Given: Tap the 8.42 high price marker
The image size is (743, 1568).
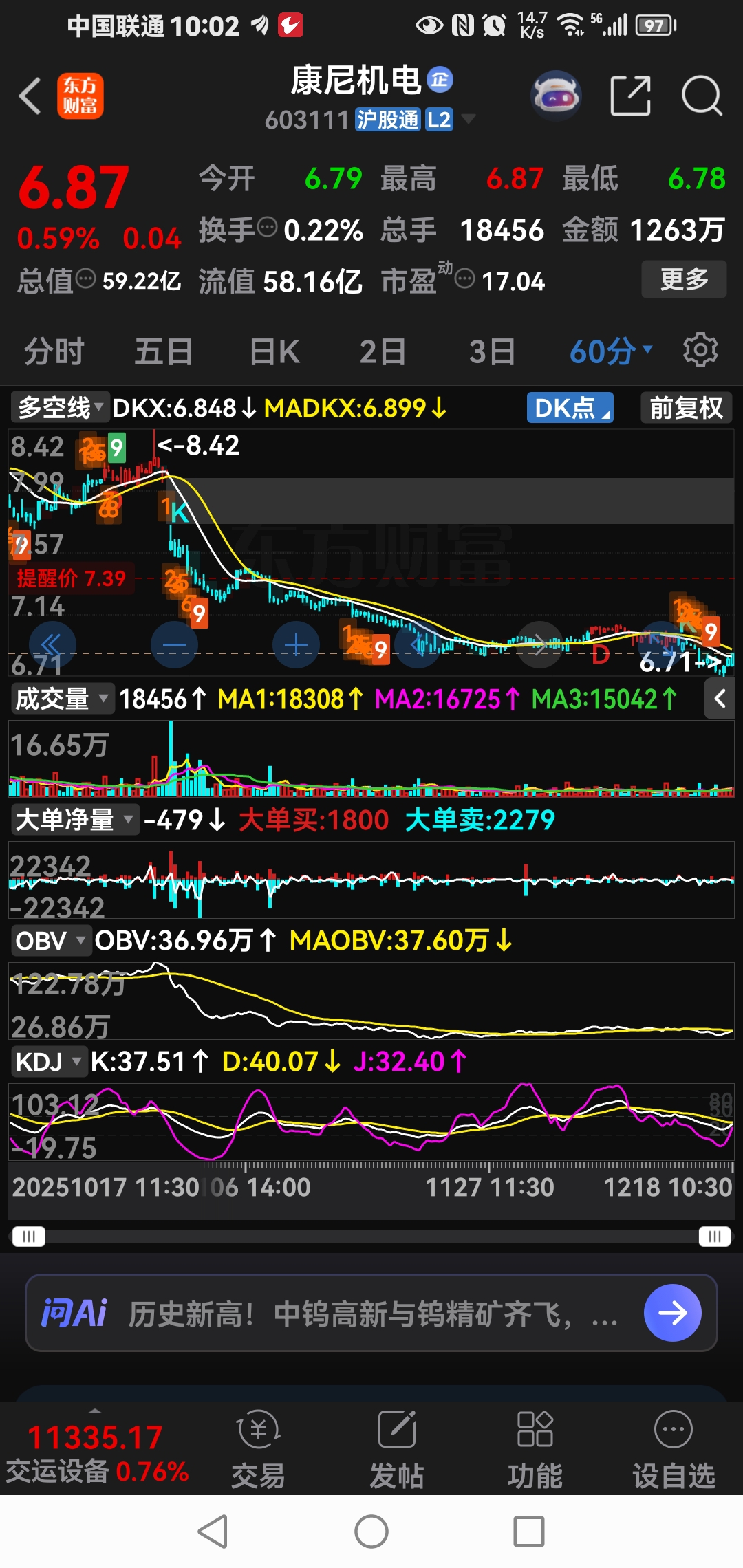Looking at the screenshot, I should pos(199,446).
